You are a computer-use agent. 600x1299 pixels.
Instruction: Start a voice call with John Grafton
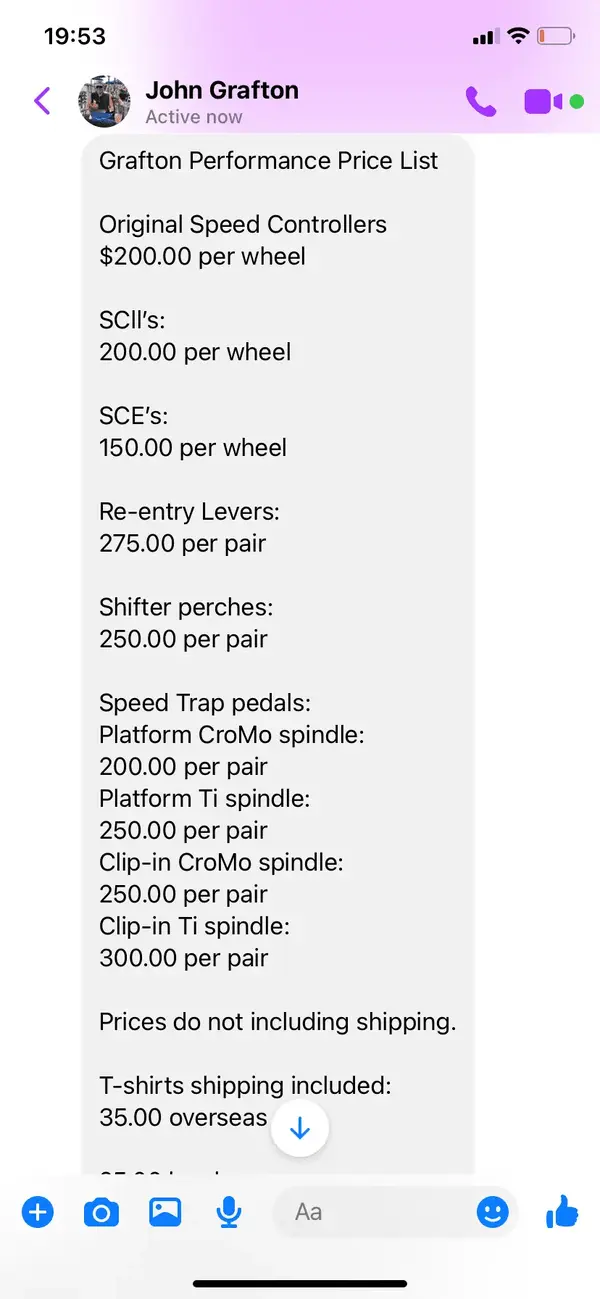[481, 101]
